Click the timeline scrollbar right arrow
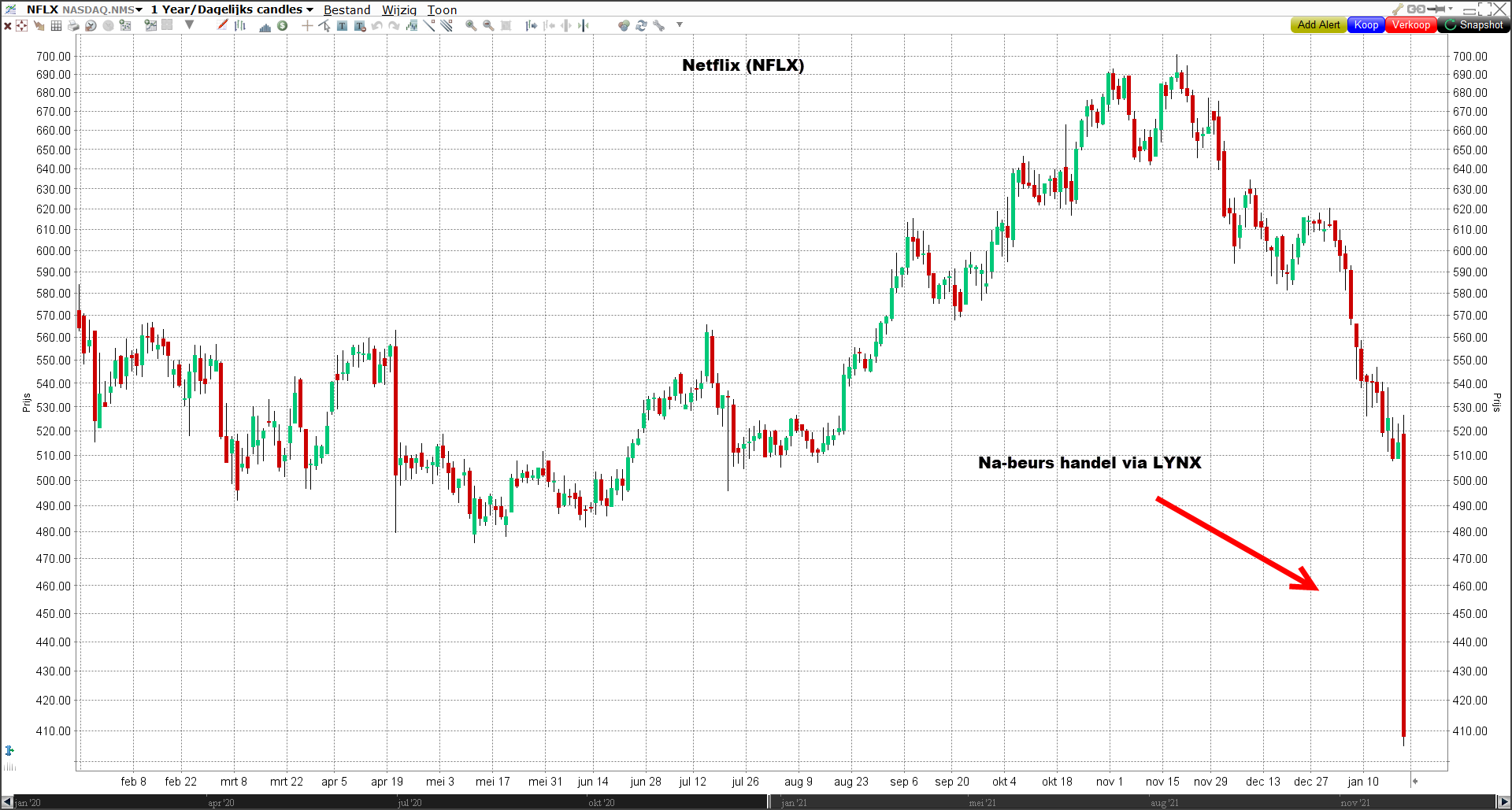Screen dimensions: 1512x810 pos(1505,802)
